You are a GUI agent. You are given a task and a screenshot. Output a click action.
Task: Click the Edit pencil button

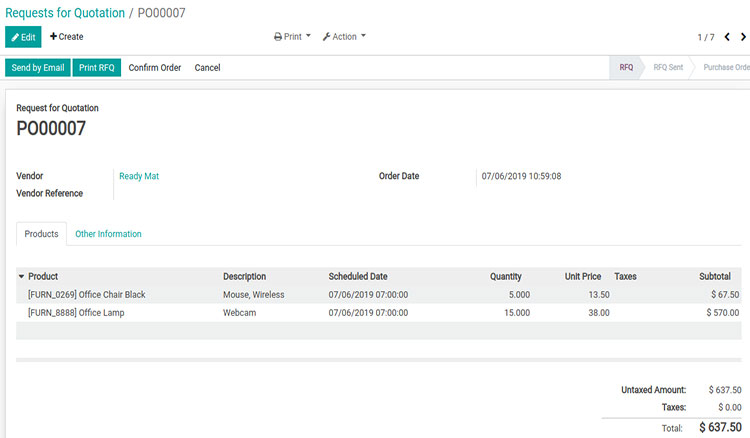click(x=23, y=37)
